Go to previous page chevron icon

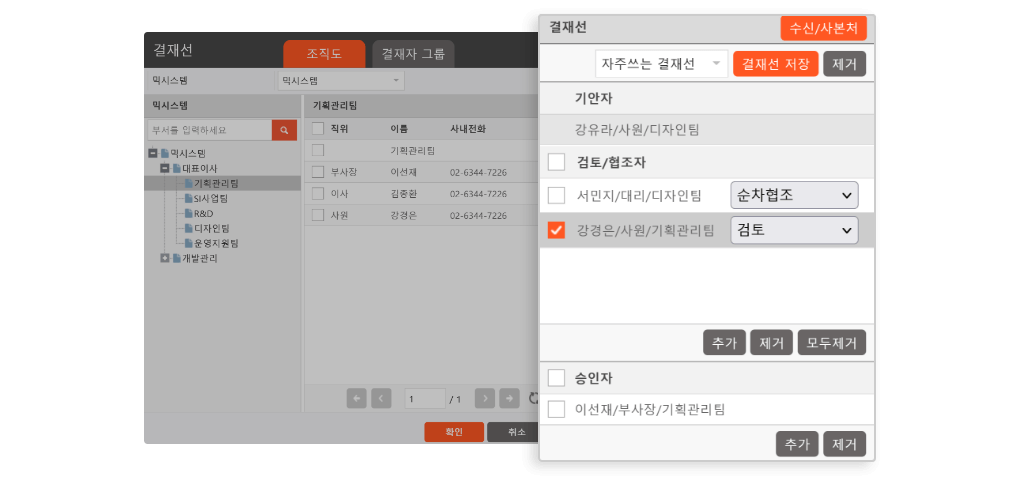coord(381,399)
